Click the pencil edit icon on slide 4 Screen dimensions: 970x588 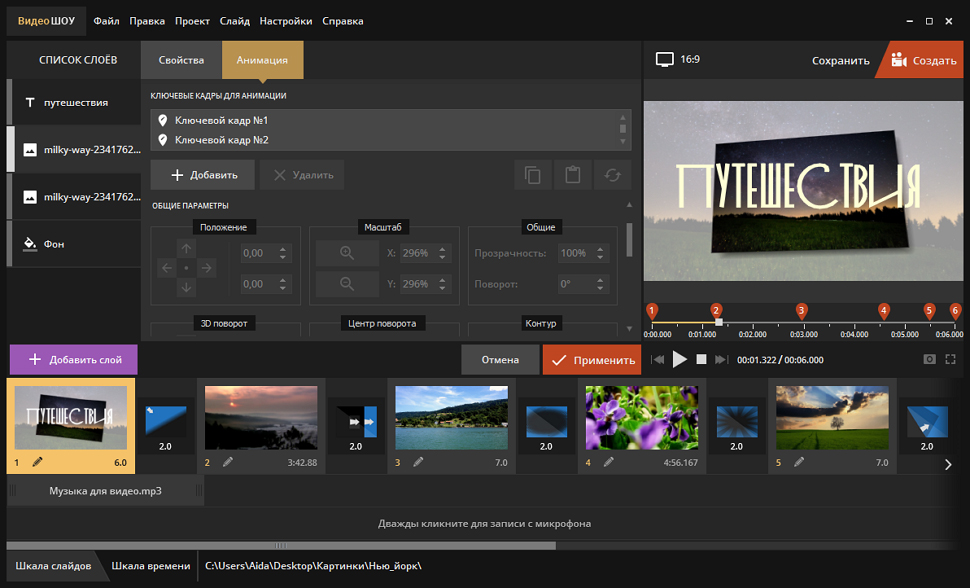pyautogui.click(x=609, y=462)
